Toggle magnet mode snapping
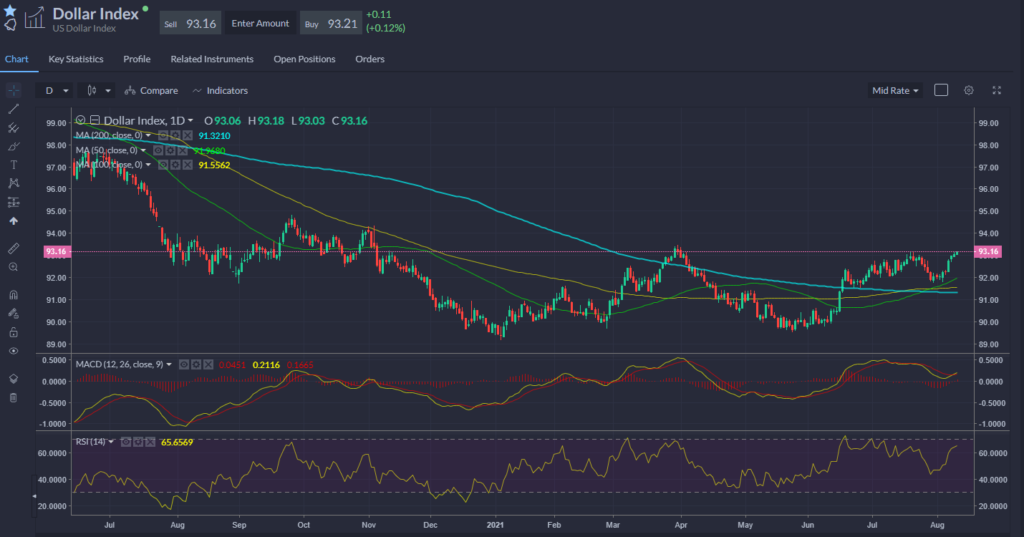The height and width of the screenshot is (537, 1024). (14, 295)
